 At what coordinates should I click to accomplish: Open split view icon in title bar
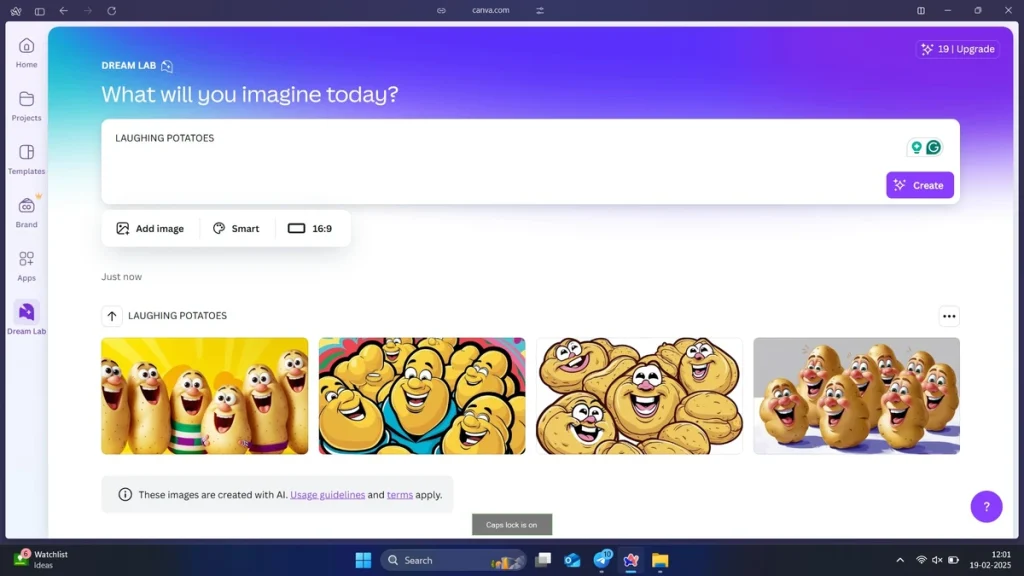[921, 10]
